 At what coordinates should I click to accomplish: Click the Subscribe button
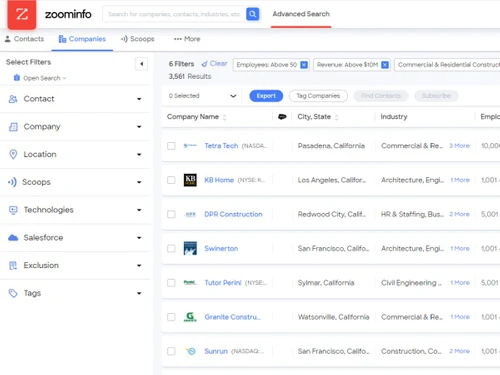coord(436,96)
